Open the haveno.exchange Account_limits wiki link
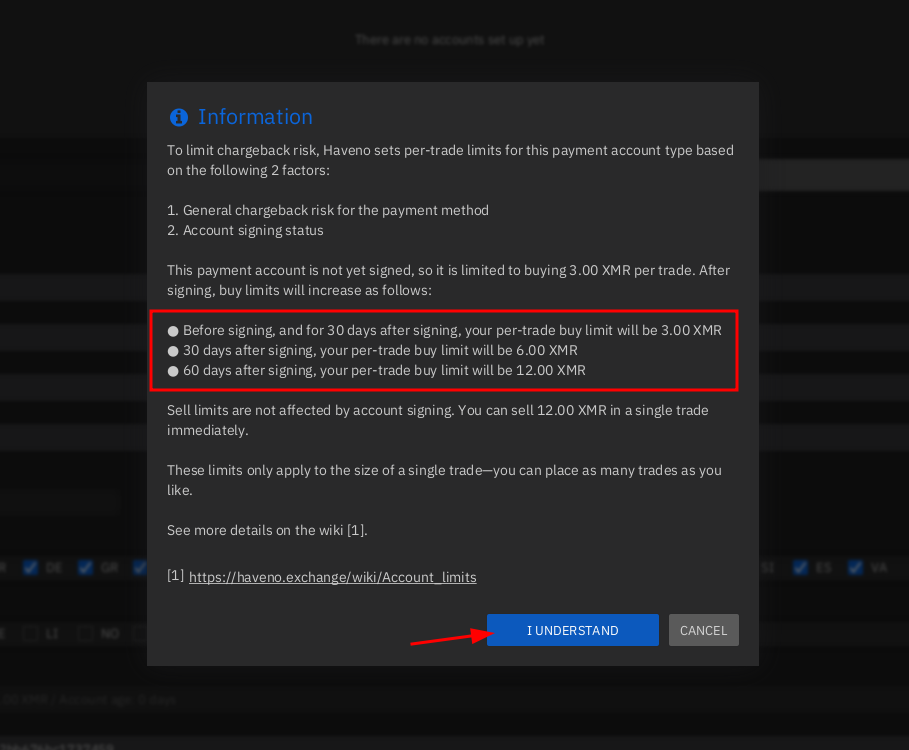This screenshot has height=750, width=909. tap(332, 577)
